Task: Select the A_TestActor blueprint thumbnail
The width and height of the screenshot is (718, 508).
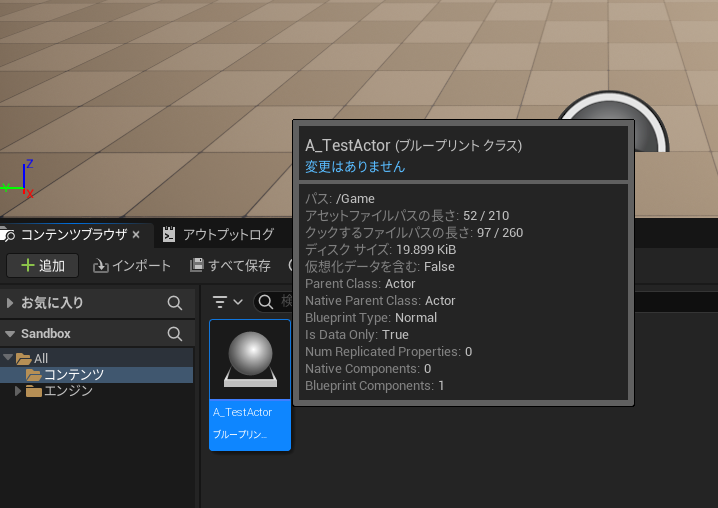Action: click(x=249, y=360)
